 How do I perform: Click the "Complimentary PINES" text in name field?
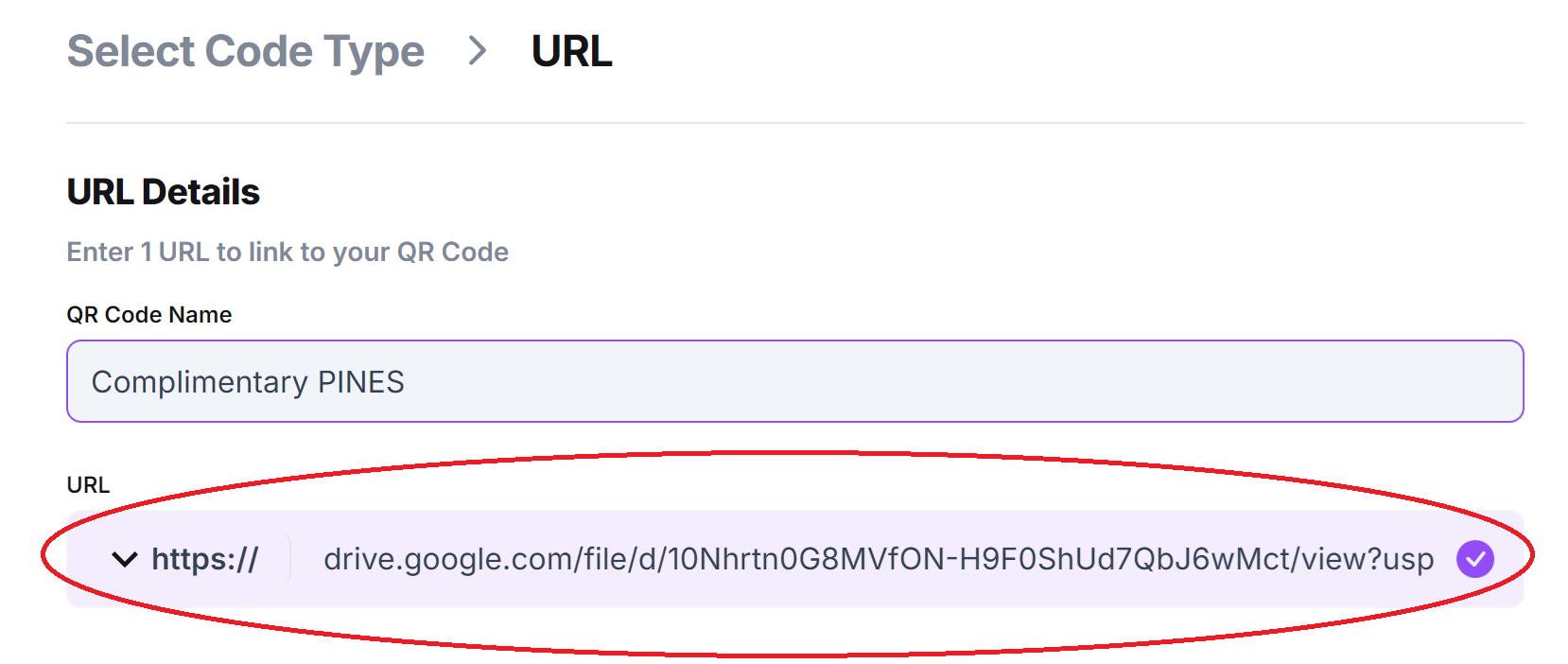pos(248,382)
